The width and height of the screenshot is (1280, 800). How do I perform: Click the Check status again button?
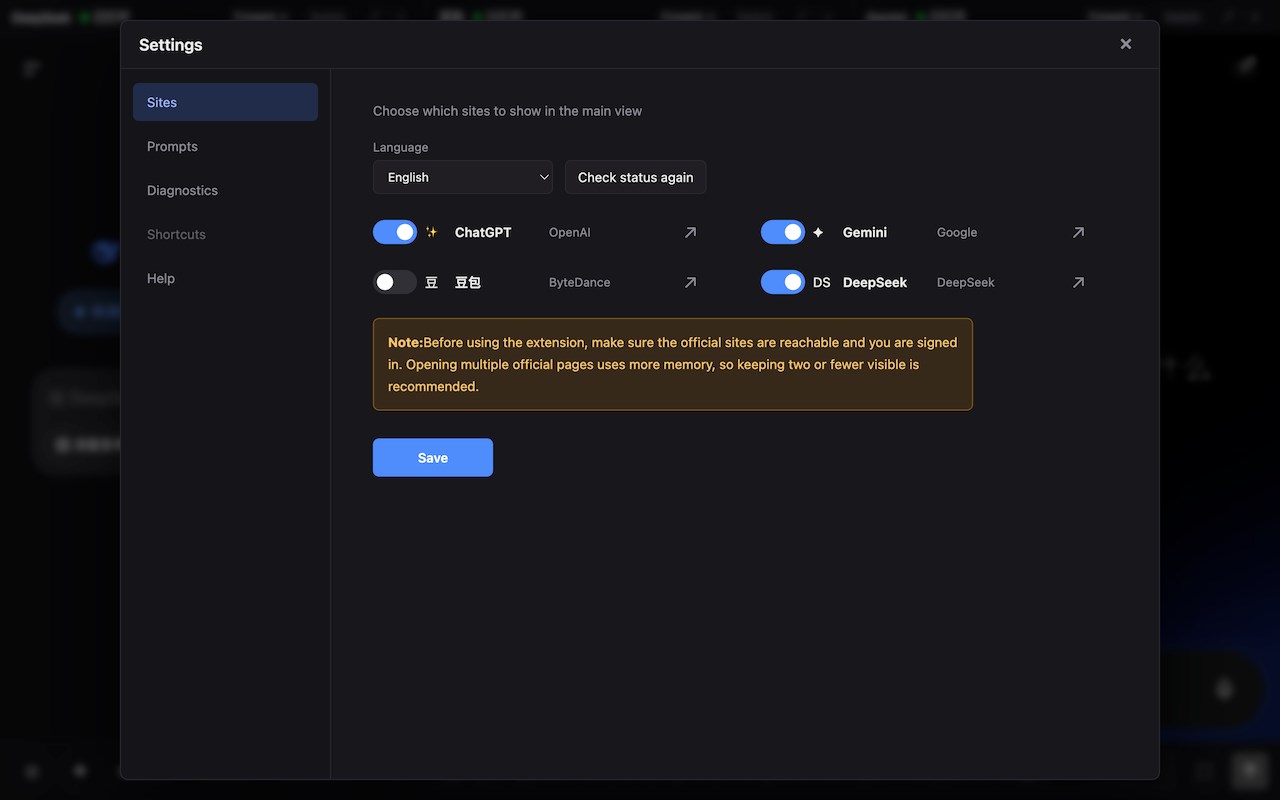tap(636, 177)
